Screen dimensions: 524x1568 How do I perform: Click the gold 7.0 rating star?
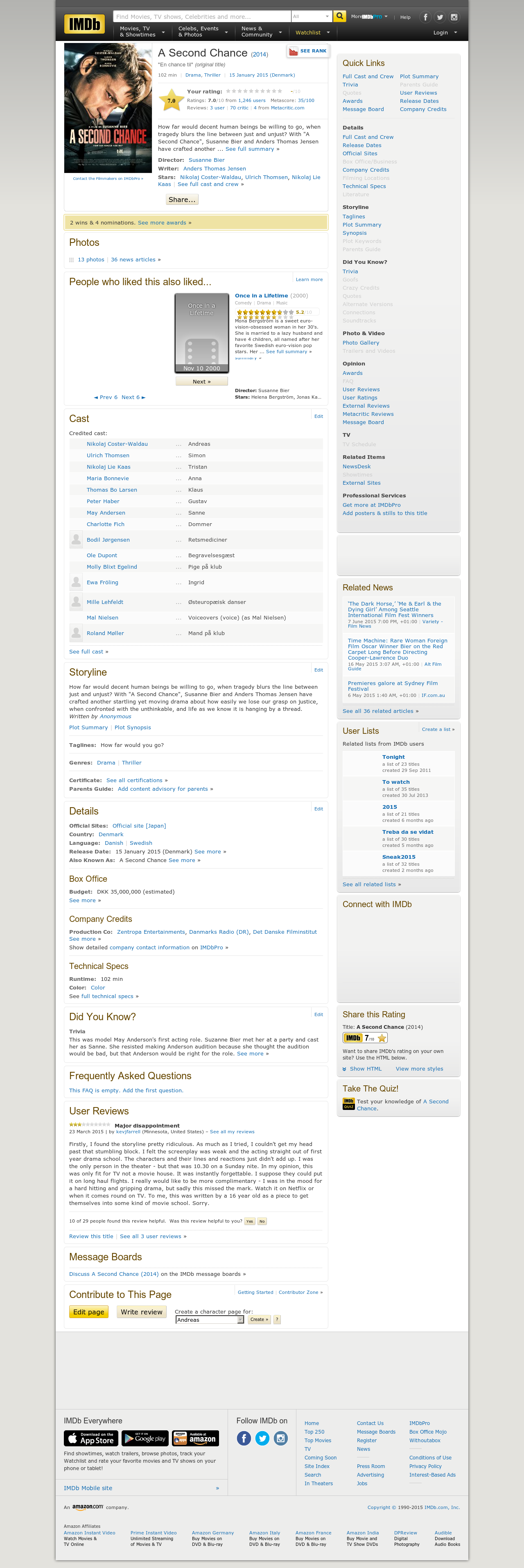click(x=172, y=100)
